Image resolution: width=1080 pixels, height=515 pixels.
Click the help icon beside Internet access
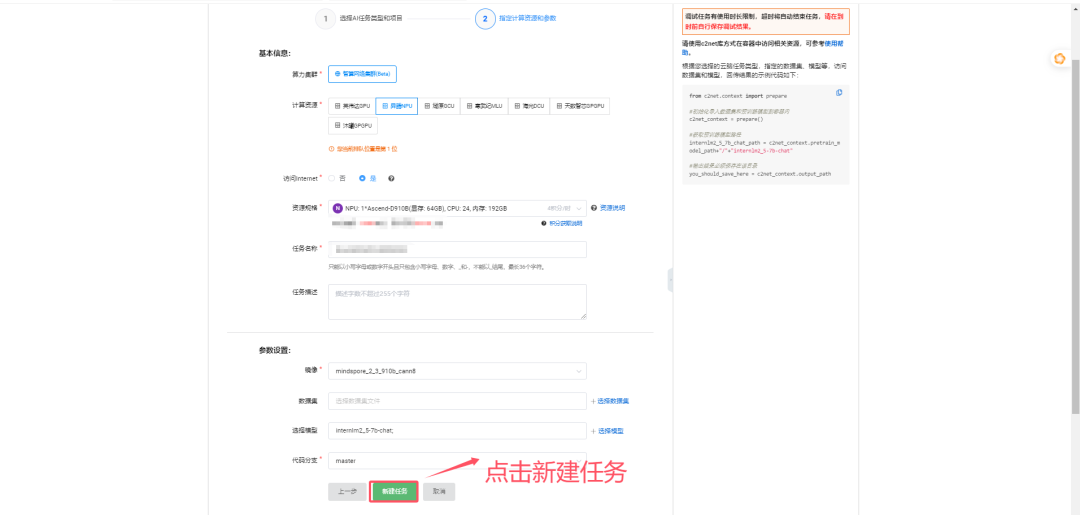391,178
